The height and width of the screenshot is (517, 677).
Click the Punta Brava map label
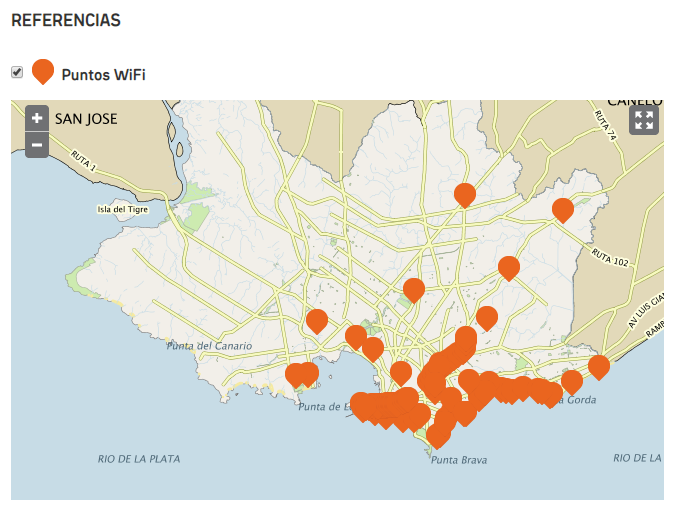pos(460,461)
